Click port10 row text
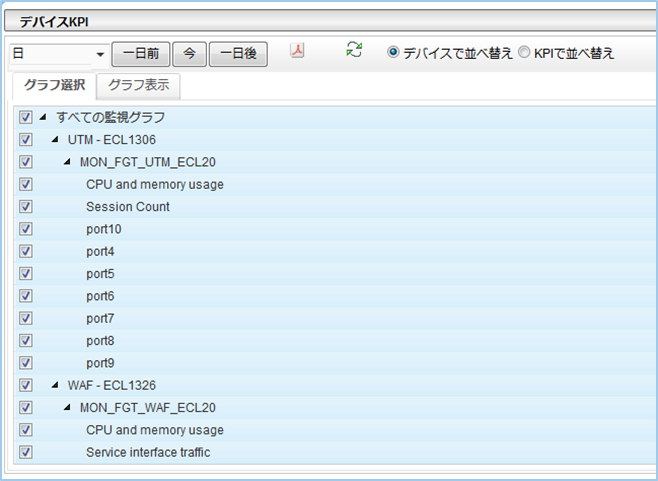Screen dimensions: 658x481 click(x=104, y=229)
